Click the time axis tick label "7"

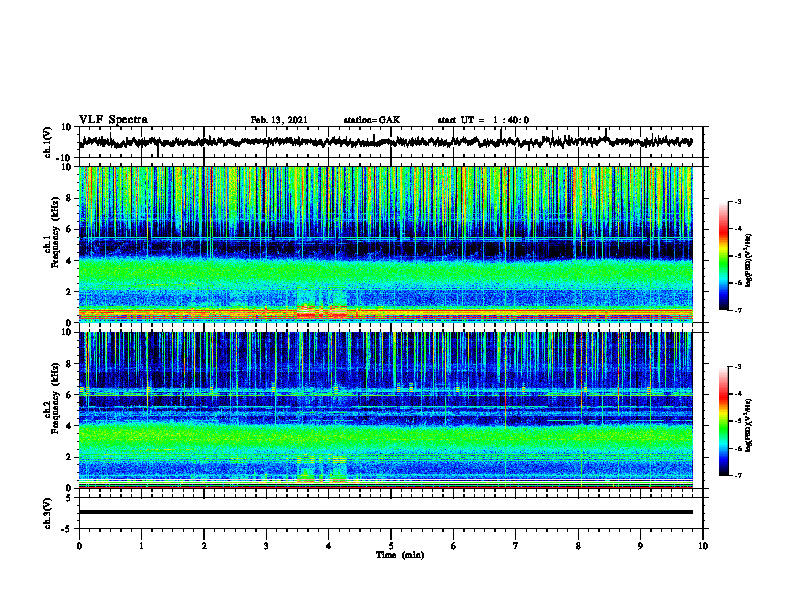pos(516,546)
